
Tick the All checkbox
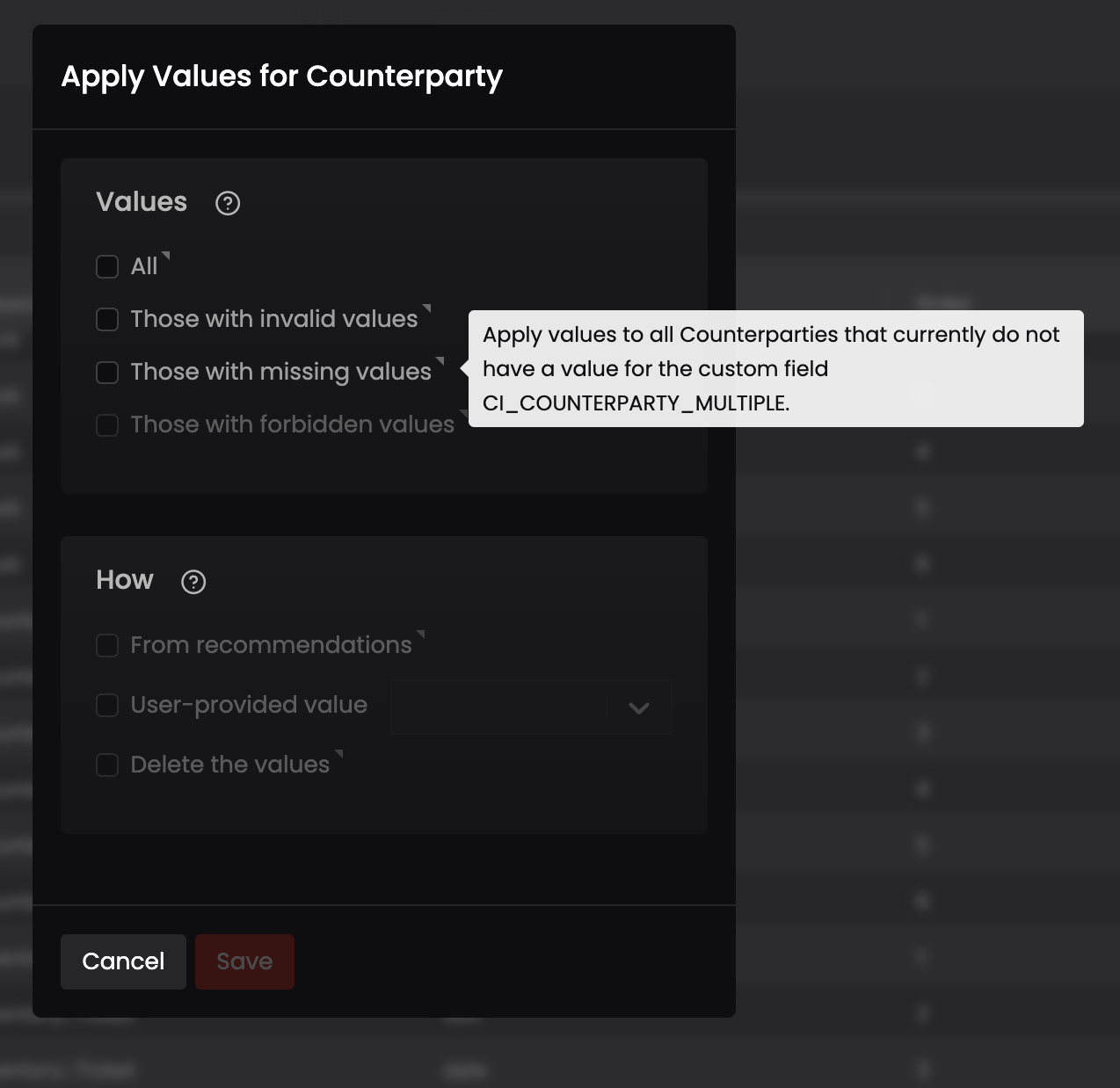tap(107, 266)
